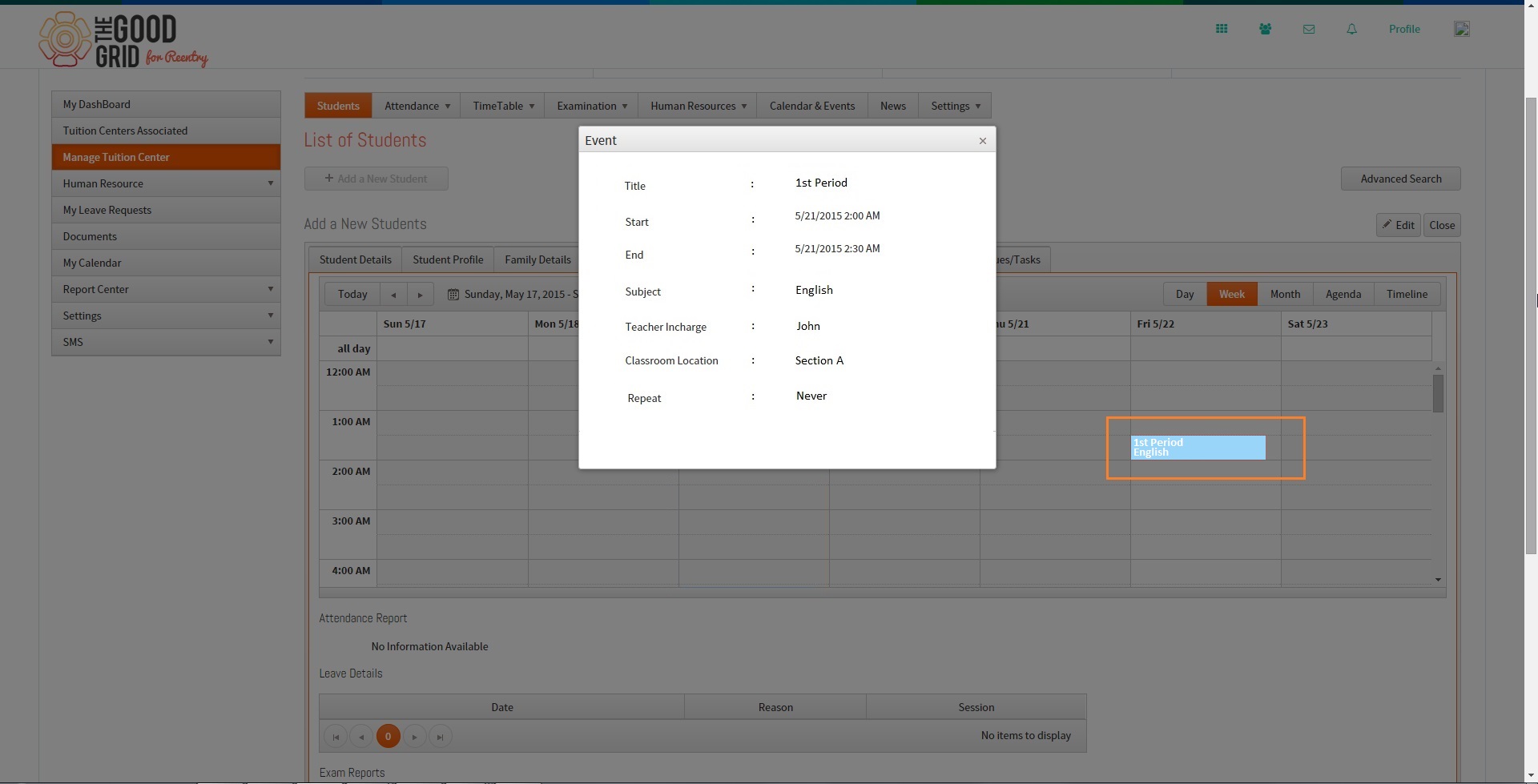This screenshot has height=784, width=1538.
Task: Go to next week in calendar
Action: (420, 294)
